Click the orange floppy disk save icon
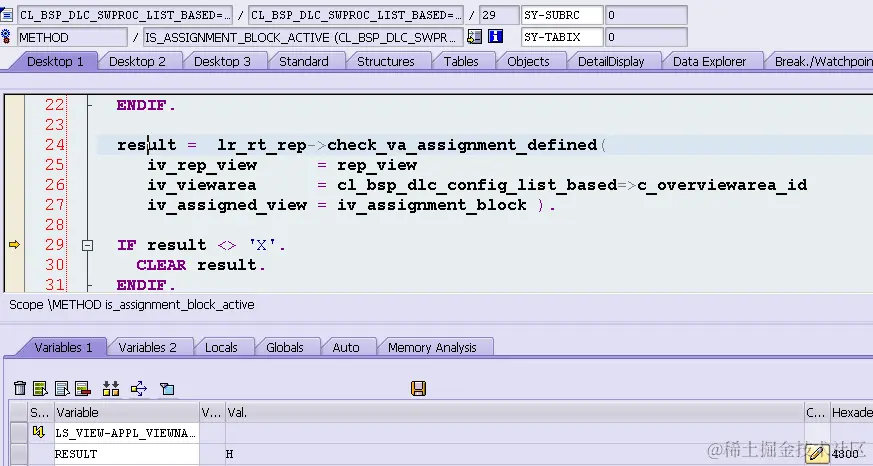The width and height of the screenshot is (873, 466). coord(418,388)
